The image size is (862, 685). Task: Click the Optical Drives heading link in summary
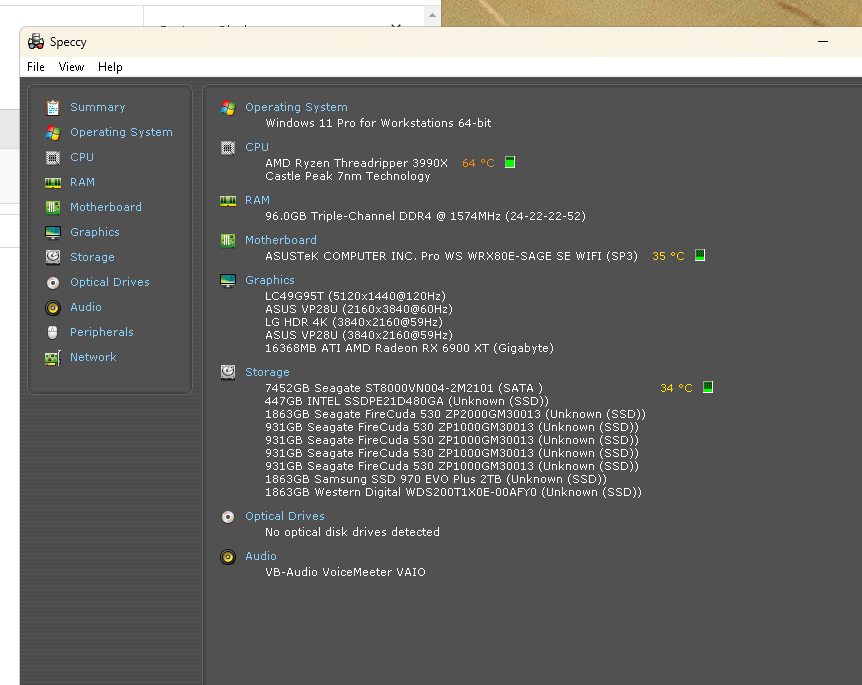click(x=285, y=516)
